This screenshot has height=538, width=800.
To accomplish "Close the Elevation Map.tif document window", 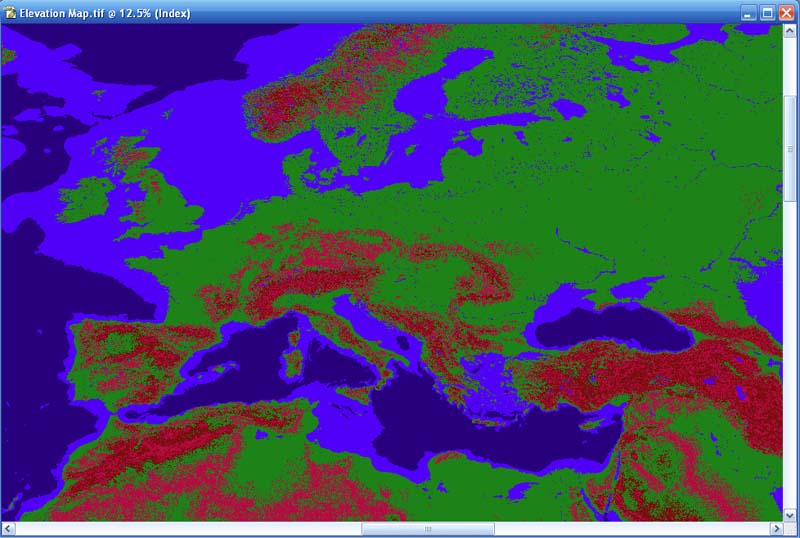I will 785,13.
